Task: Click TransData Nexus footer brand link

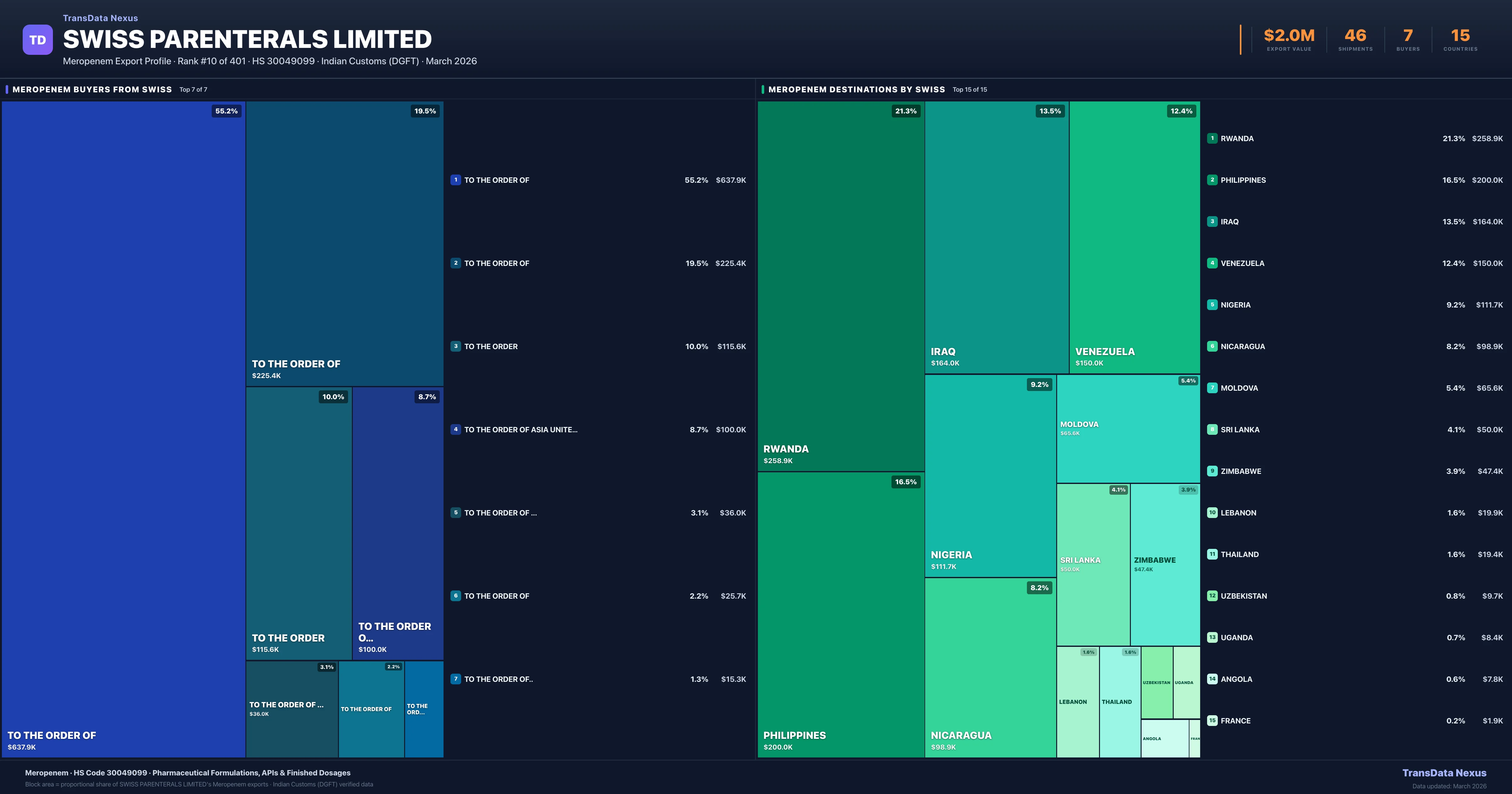Action: pos(1444,773)
